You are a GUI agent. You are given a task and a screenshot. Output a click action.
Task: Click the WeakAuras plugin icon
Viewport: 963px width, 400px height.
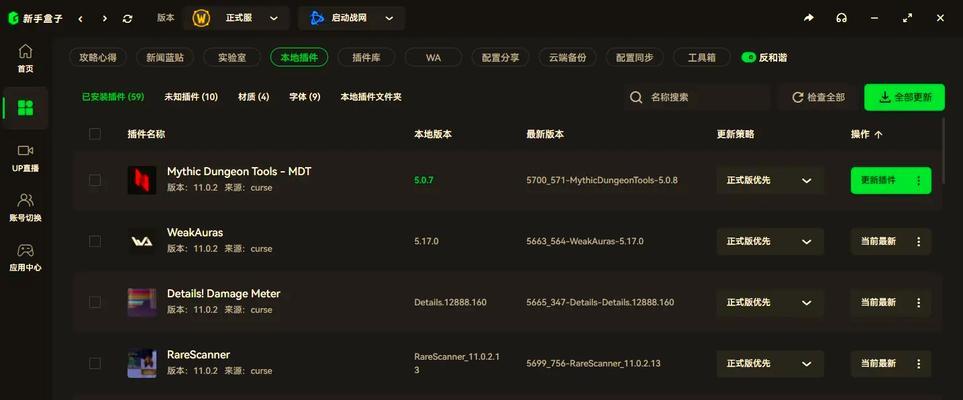pyautogui.click(x=142, y=241)
